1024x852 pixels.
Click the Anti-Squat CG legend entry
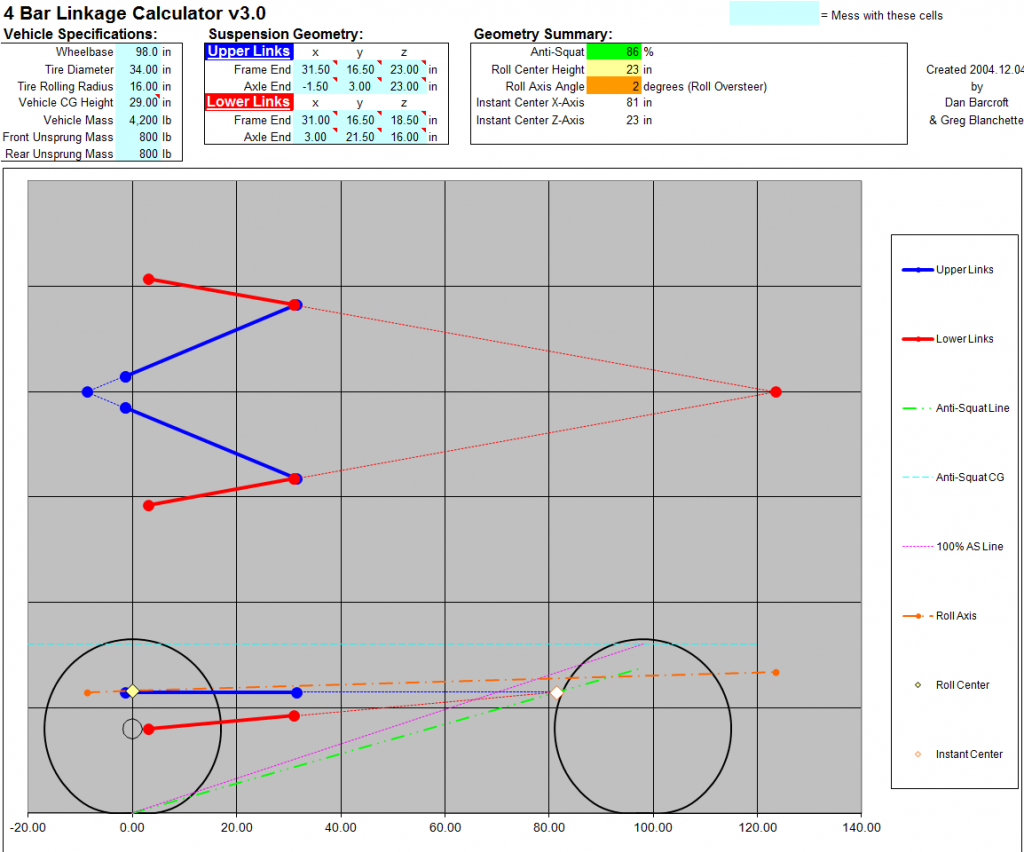point(953,477)
